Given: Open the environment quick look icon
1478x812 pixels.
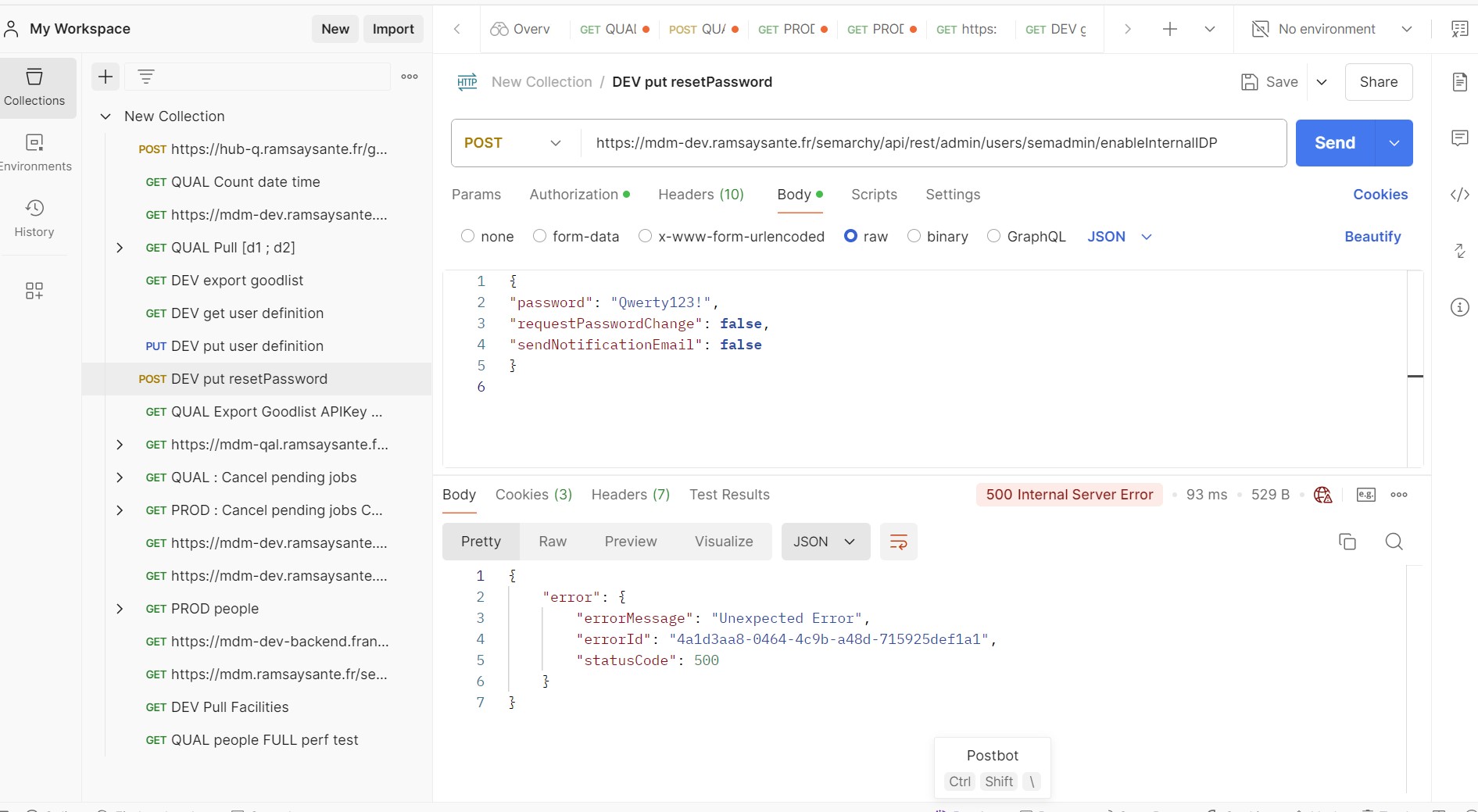Looking at the screenshot, I should (x=1459, y=29).
